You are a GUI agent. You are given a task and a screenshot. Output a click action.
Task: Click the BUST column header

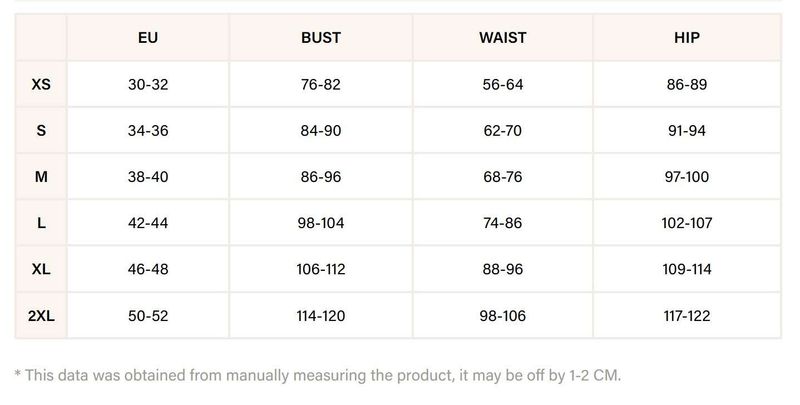(321, 38)
